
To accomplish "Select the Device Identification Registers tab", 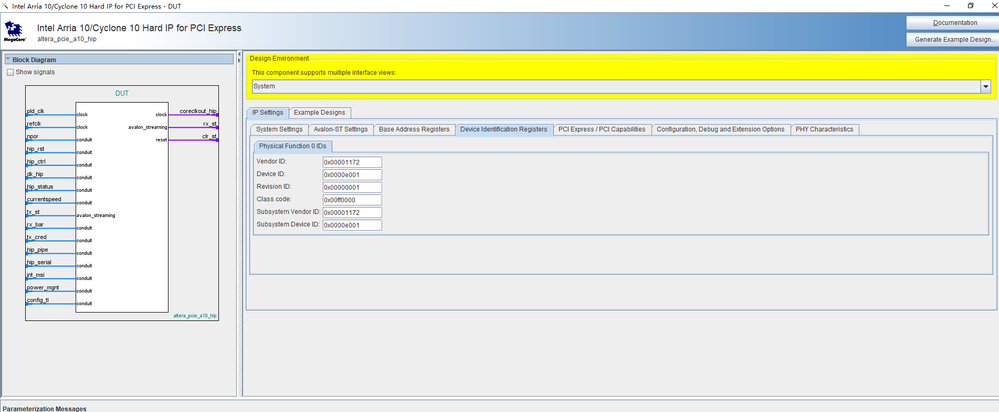I will pos(503,129).
